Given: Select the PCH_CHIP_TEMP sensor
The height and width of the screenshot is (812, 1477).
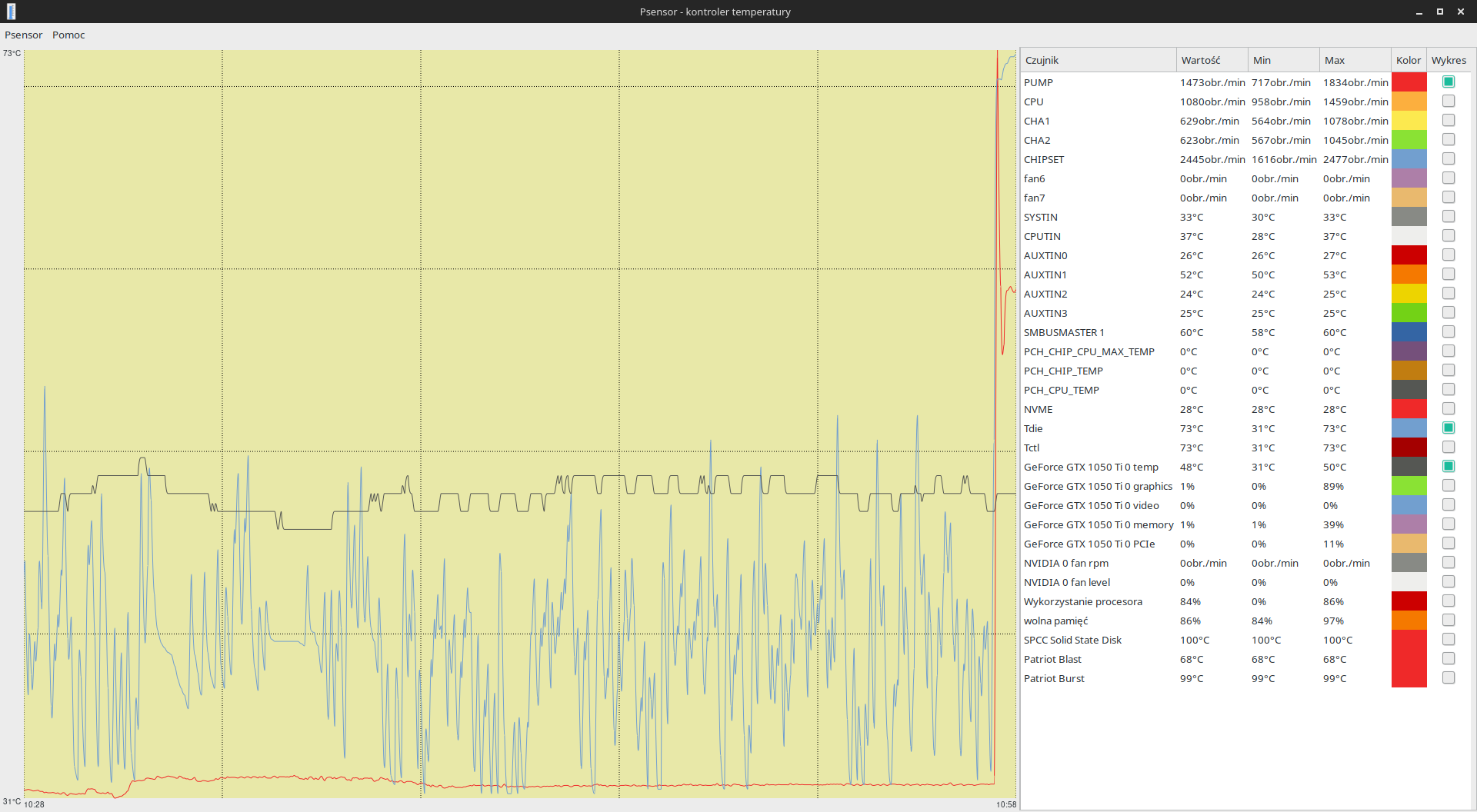Looking at the screenshot, I should [1063, 371].
